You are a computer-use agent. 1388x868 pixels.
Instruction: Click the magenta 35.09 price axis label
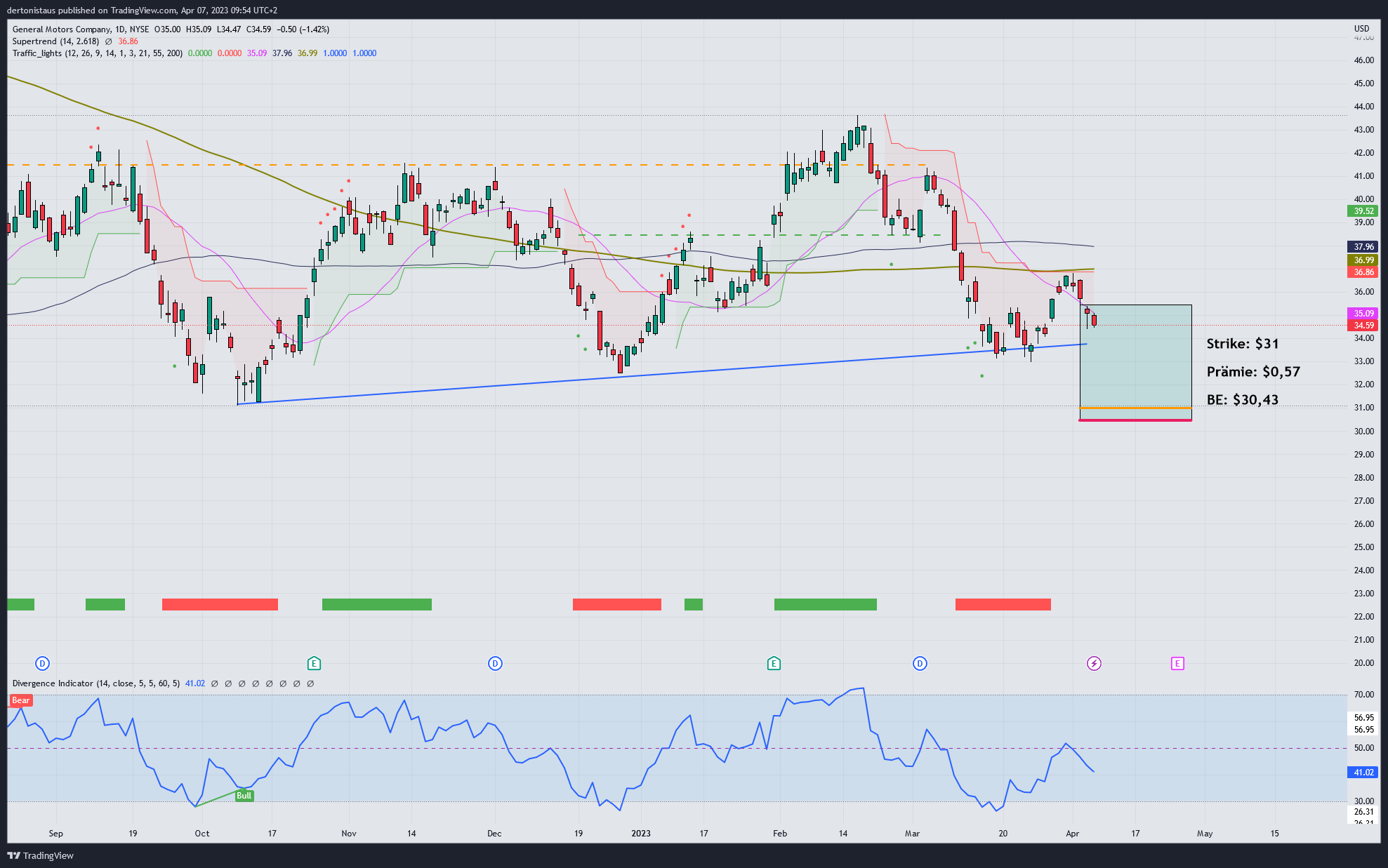pyautogui.click(x=1363, y=314)
